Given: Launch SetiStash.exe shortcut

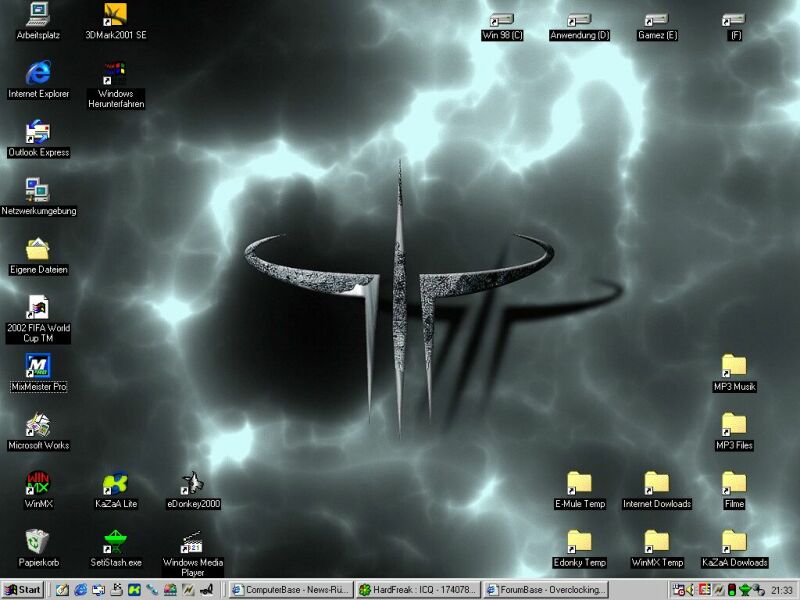Looking at the screenshot, I should coord(116,549).
